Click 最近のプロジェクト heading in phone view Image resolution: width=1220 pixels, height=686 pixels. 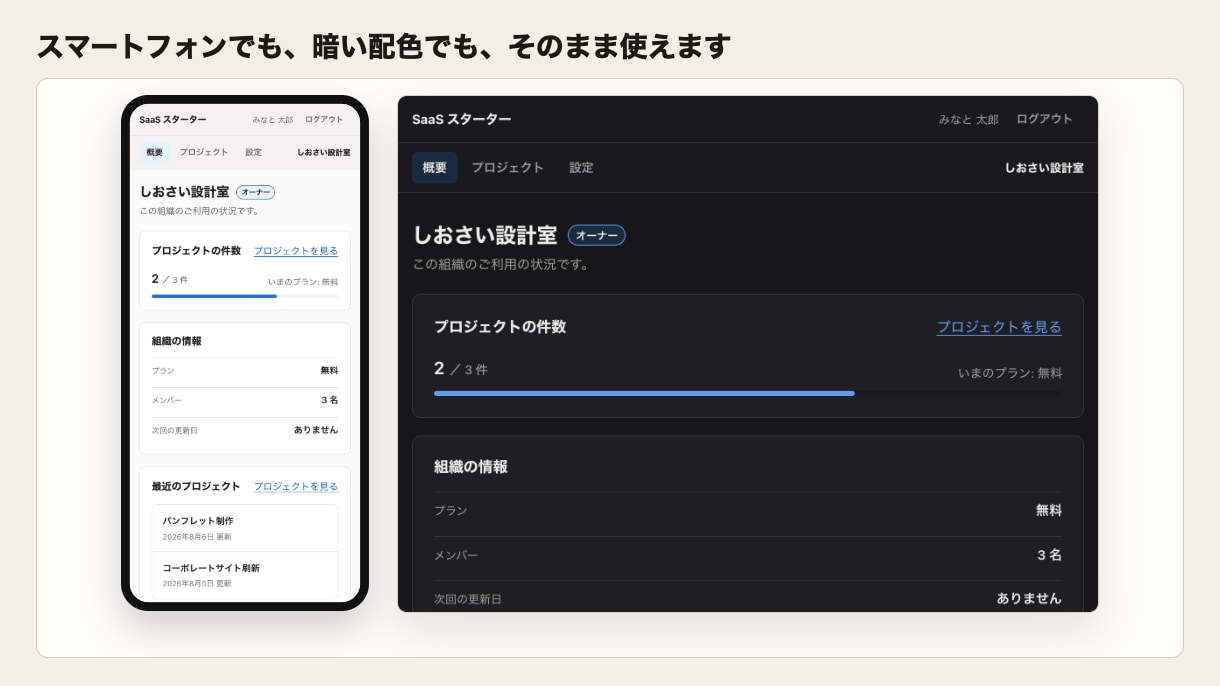196,486
